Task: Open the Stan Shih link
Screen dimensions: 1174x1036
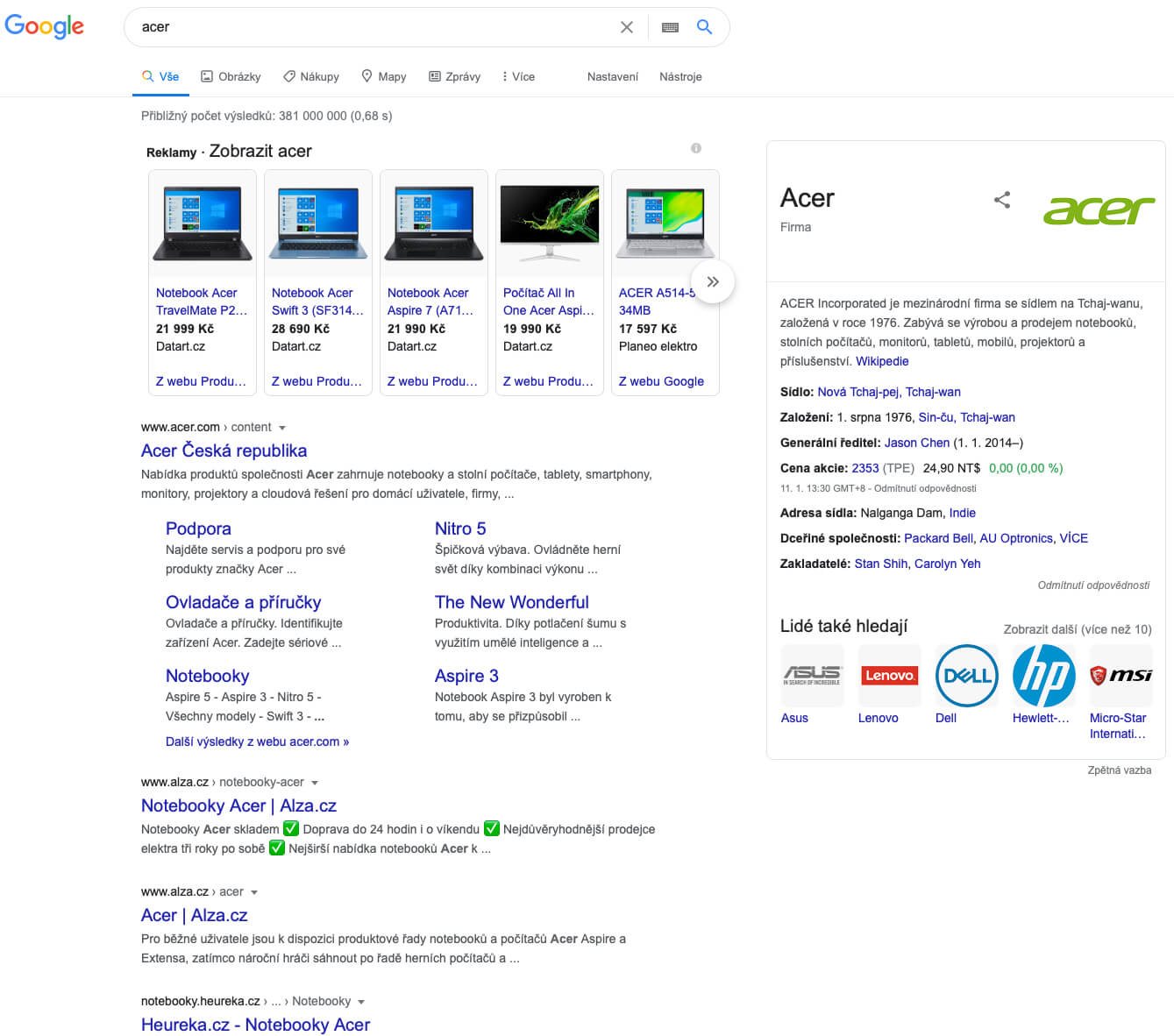Action: [881, 564]
